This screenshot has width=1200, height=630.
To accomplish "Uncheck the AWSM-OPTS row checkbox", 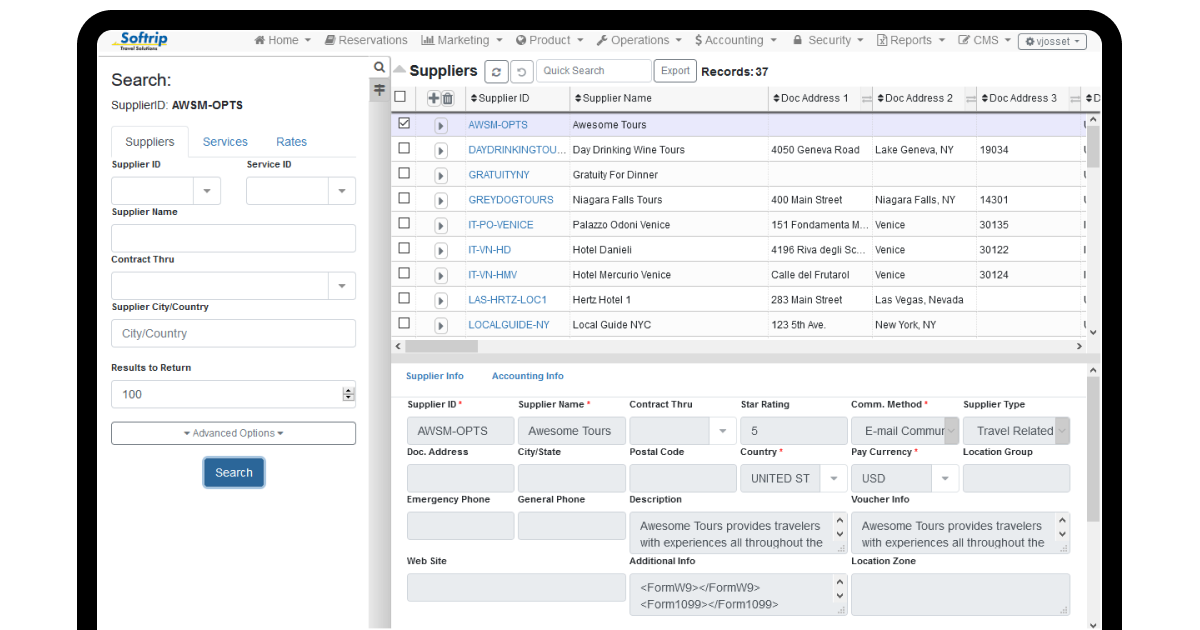I will (404, 124).
